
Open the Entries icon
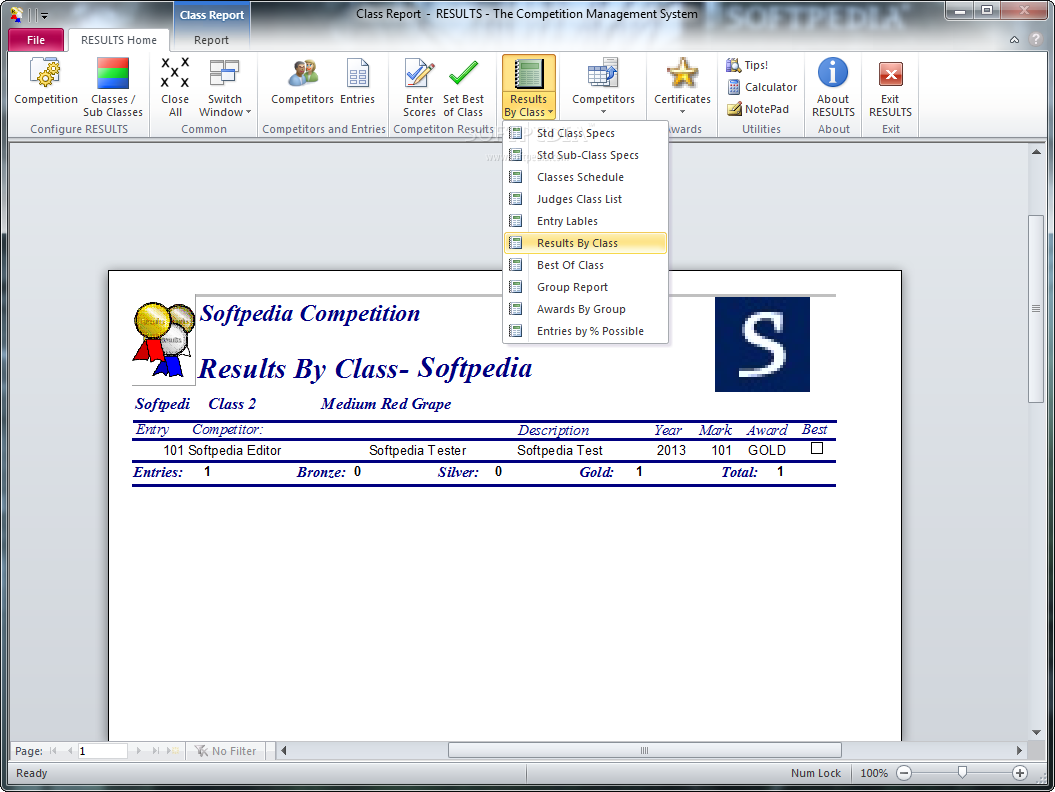[357, 82]
